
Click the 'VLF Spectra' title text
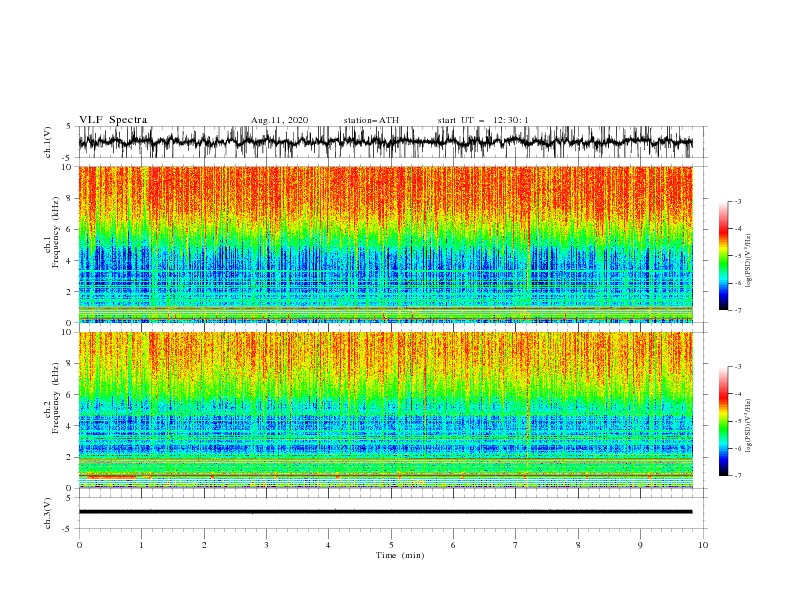[113, 120]
